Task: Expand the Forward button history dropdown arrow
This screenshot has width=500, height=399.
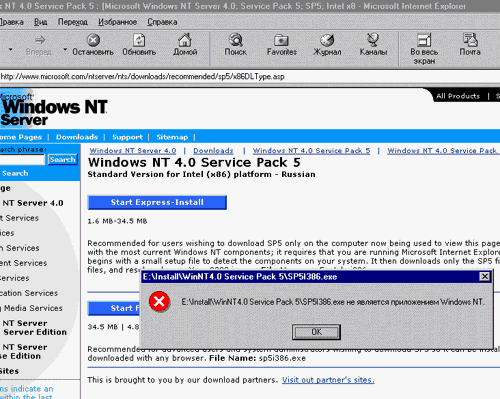Action: (65, 50)
